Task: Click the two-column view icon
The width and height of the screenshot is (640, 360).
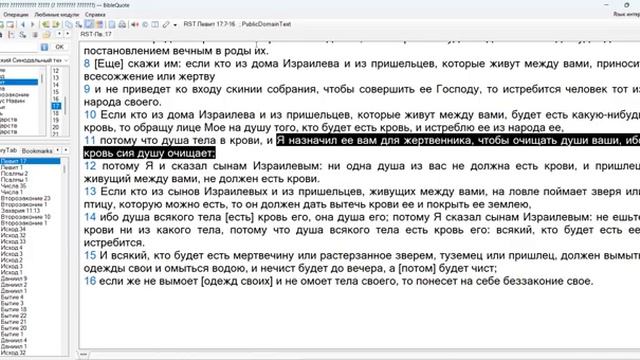Action: point(155,24)
